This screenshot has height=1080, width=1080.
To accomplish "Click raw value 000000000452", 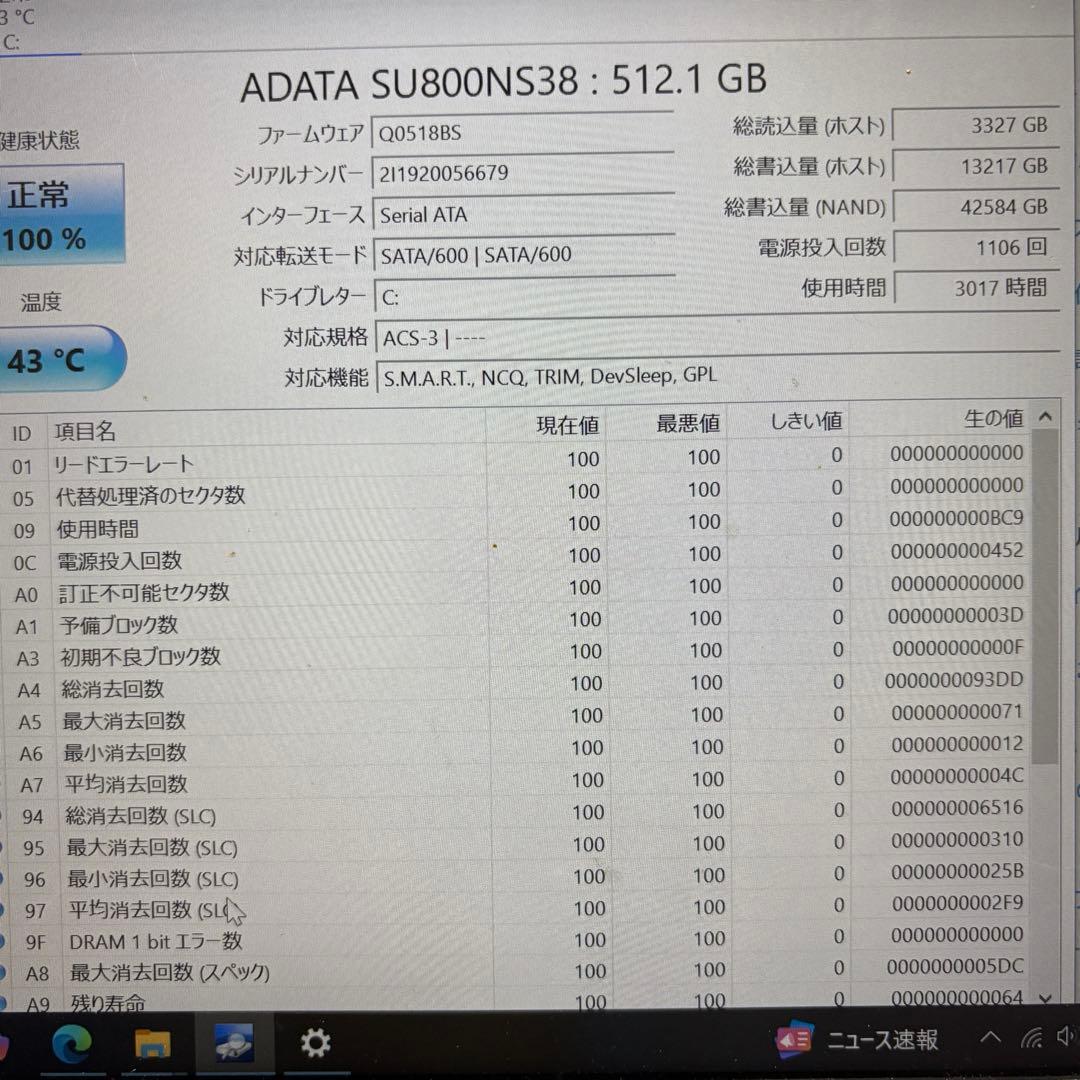I will (x=957, y=550).
